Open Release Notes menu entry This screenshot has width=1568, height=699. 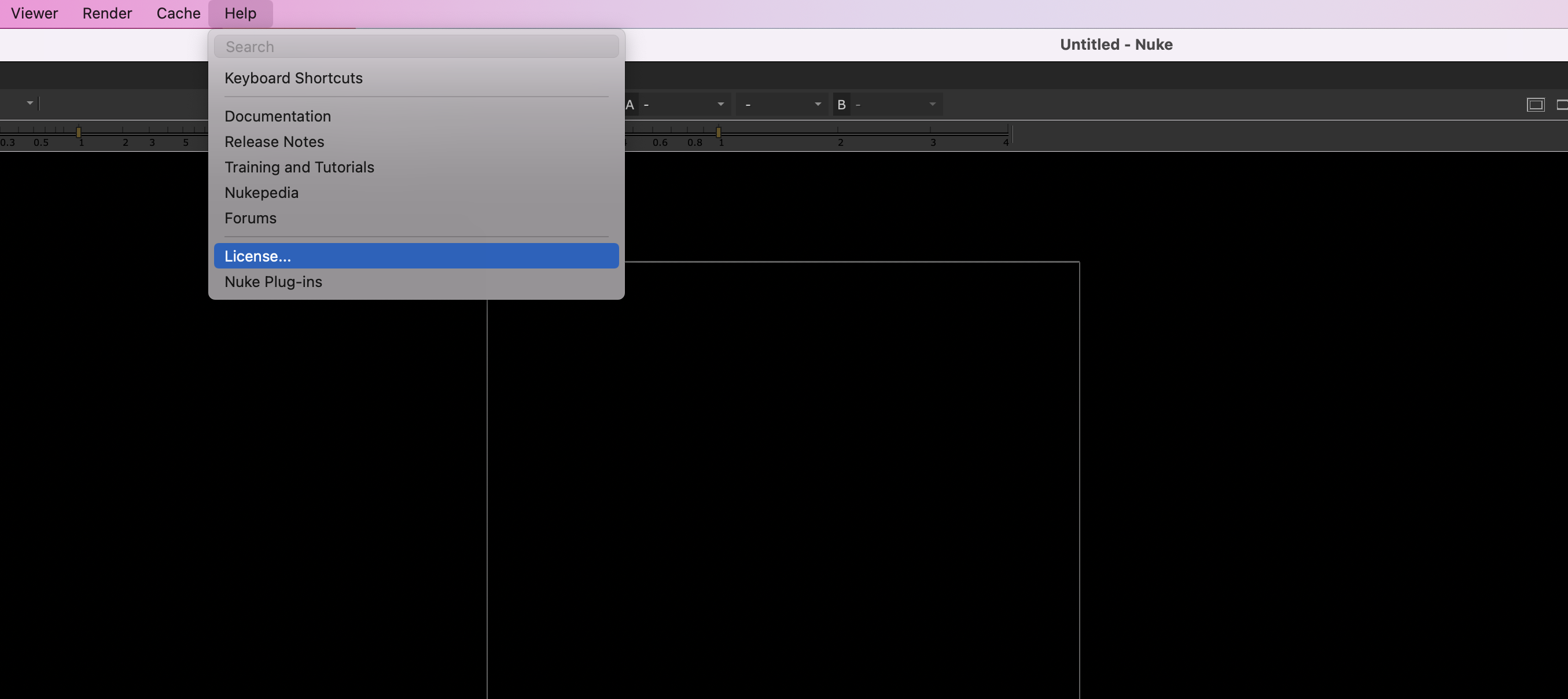click(x=274, y=142)
